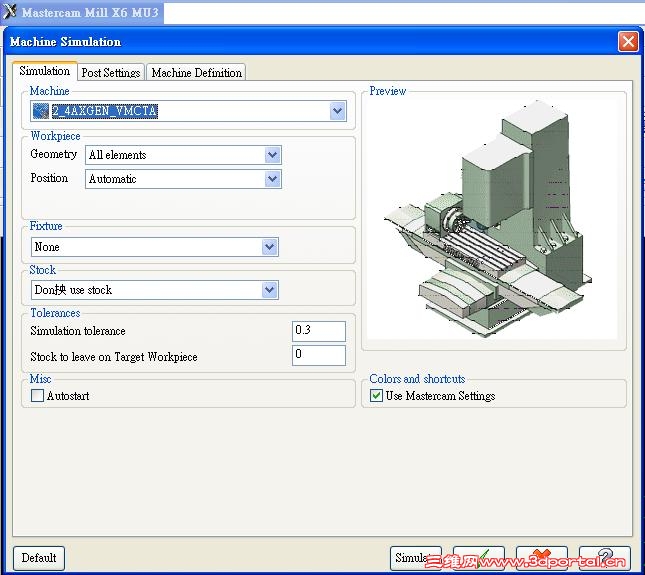Click the Stock to leave on Target Workpiece field
This screenshot has width=645, height=575.
(x=319, y=355)
